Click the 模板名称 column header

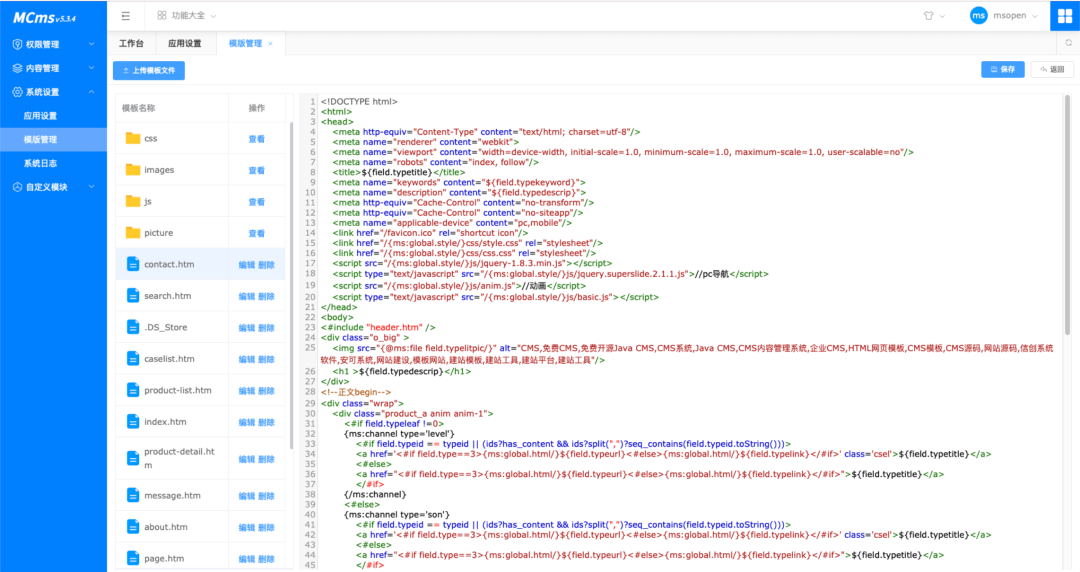pyautogui.click(x=138, y=108)
